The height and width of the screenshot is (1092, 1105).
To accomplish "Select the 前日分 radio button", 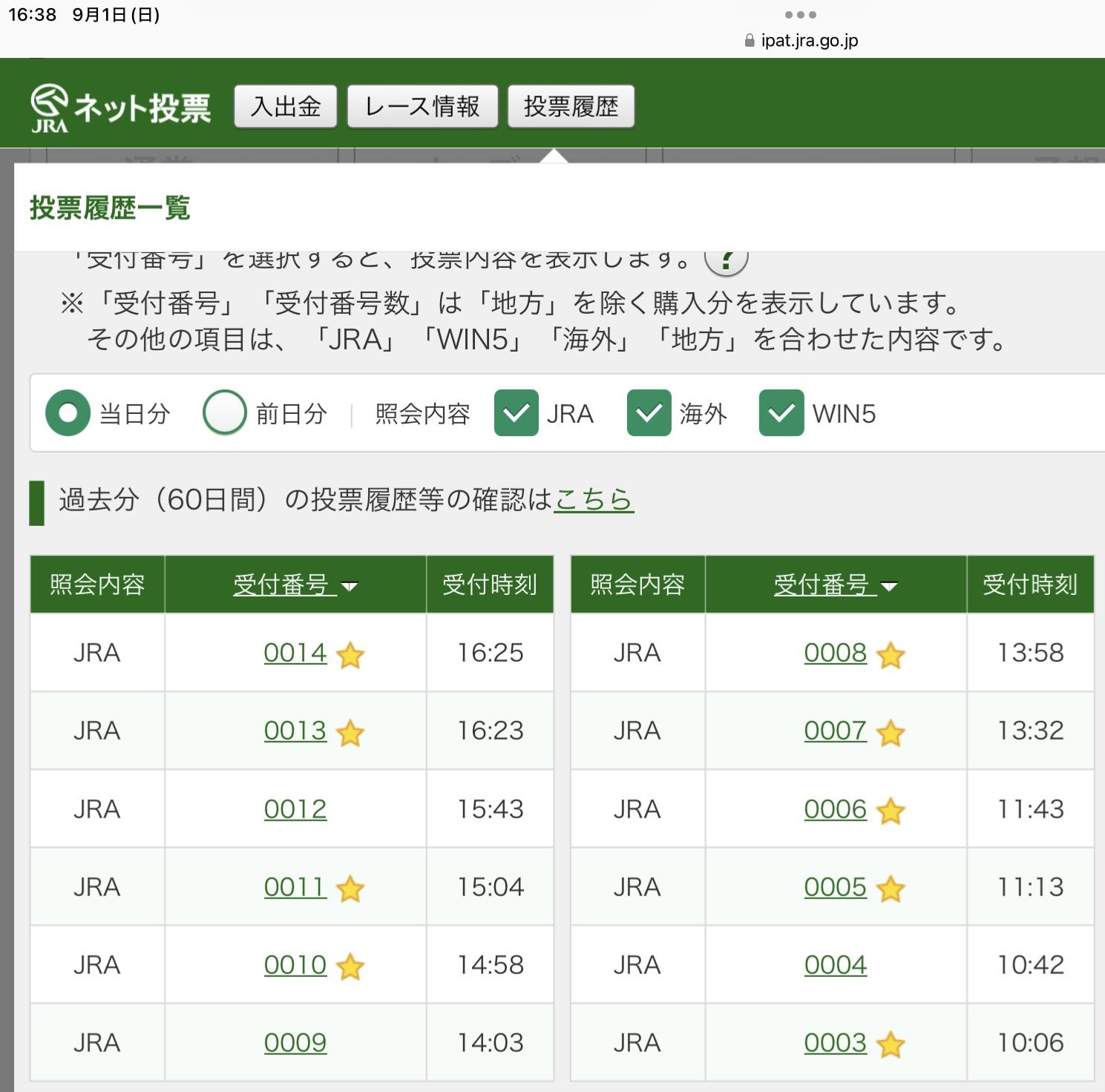I will pyautogui.click(x=225, y=412).
